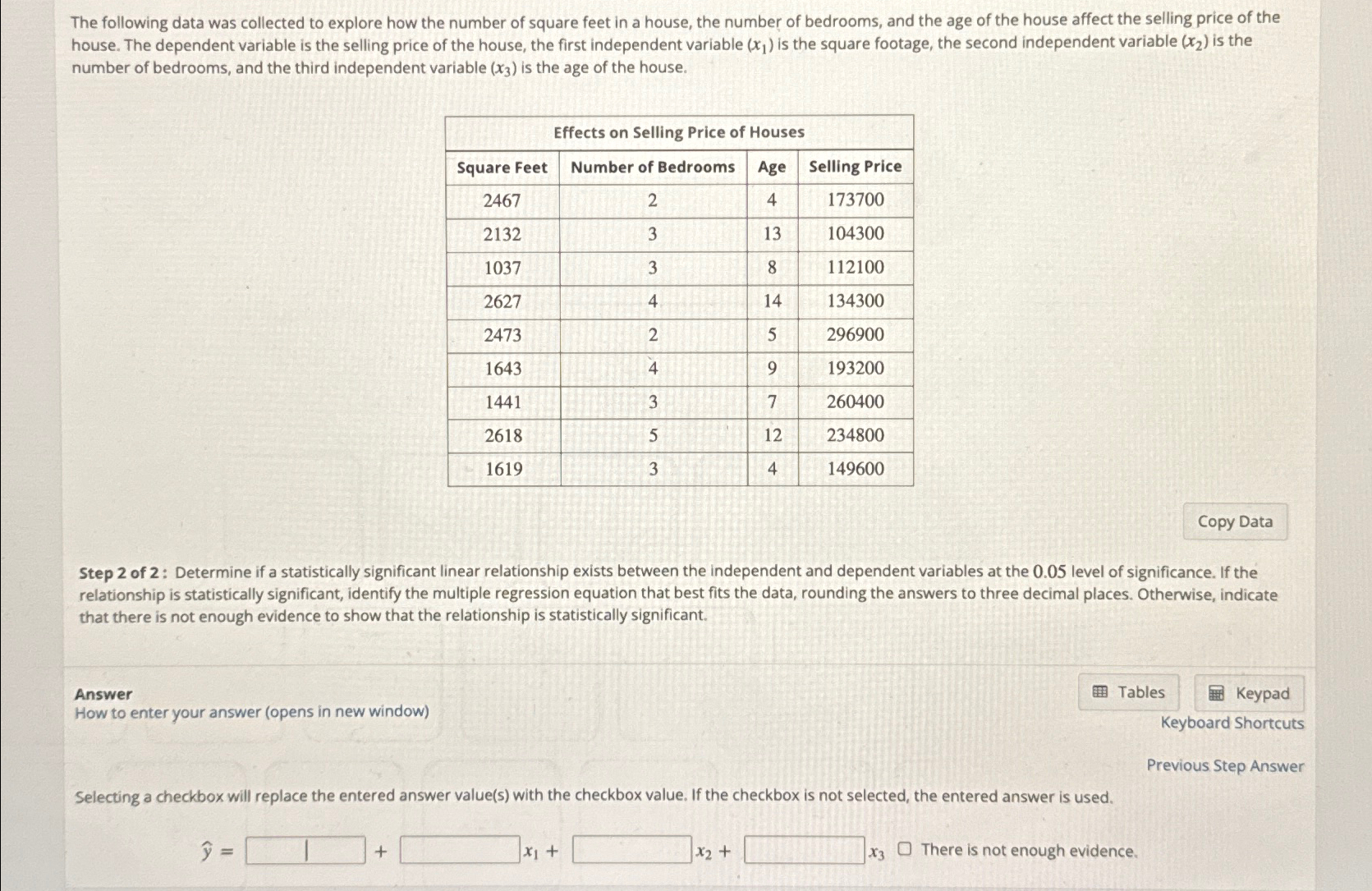The height and width of the screenshot is (891, 1372).
Task: Open the Tables reference panel
Action: [1129, 692]
